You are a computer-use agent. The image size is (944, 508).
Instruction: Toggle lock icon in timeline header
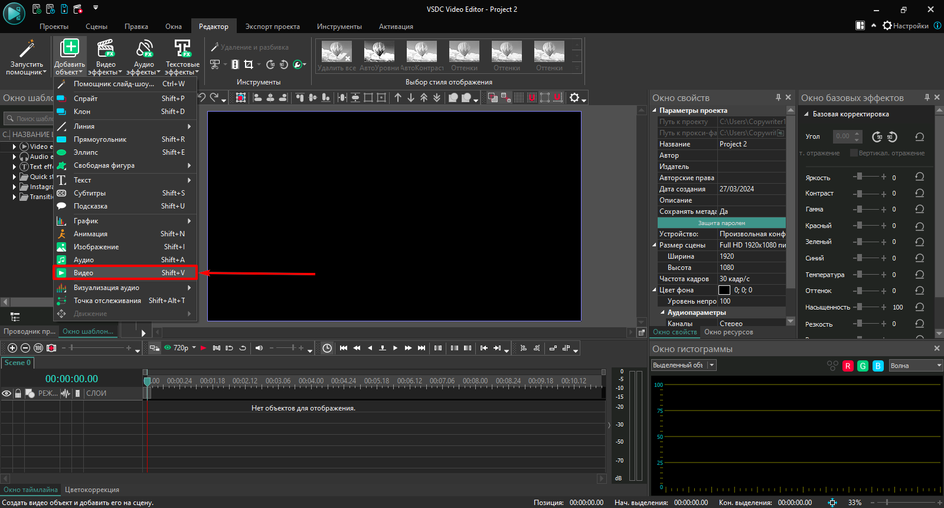tap(18, 394)
